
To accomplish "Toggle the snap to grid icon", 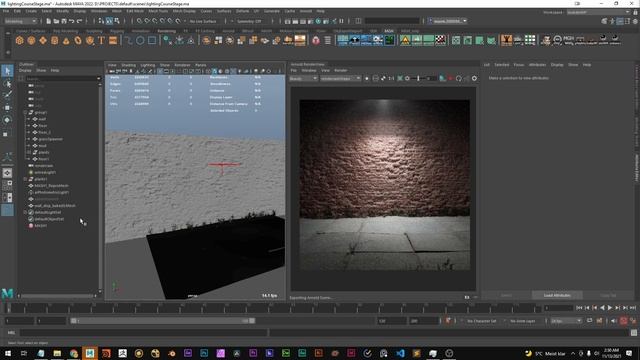I will click(140, 21).
